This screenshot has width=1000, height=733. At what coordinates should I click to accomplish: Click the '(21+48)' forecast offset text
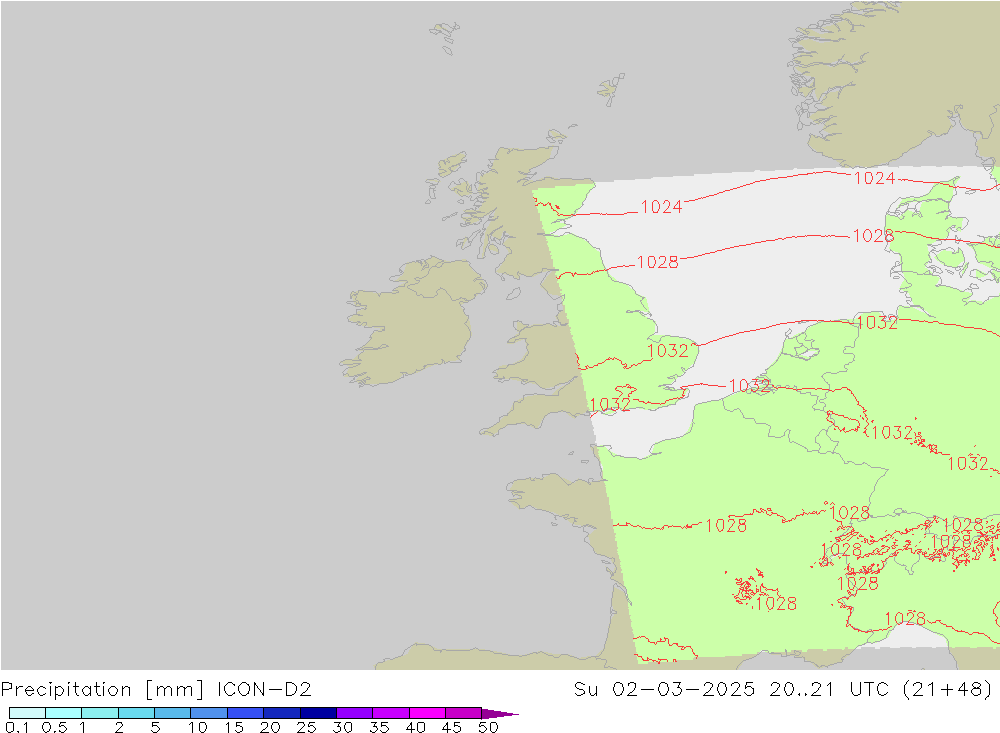(948, 689)
